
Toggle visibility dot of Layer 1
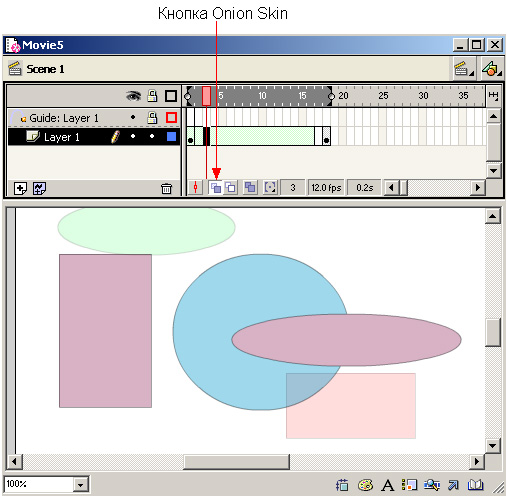[x=133, y=136]
